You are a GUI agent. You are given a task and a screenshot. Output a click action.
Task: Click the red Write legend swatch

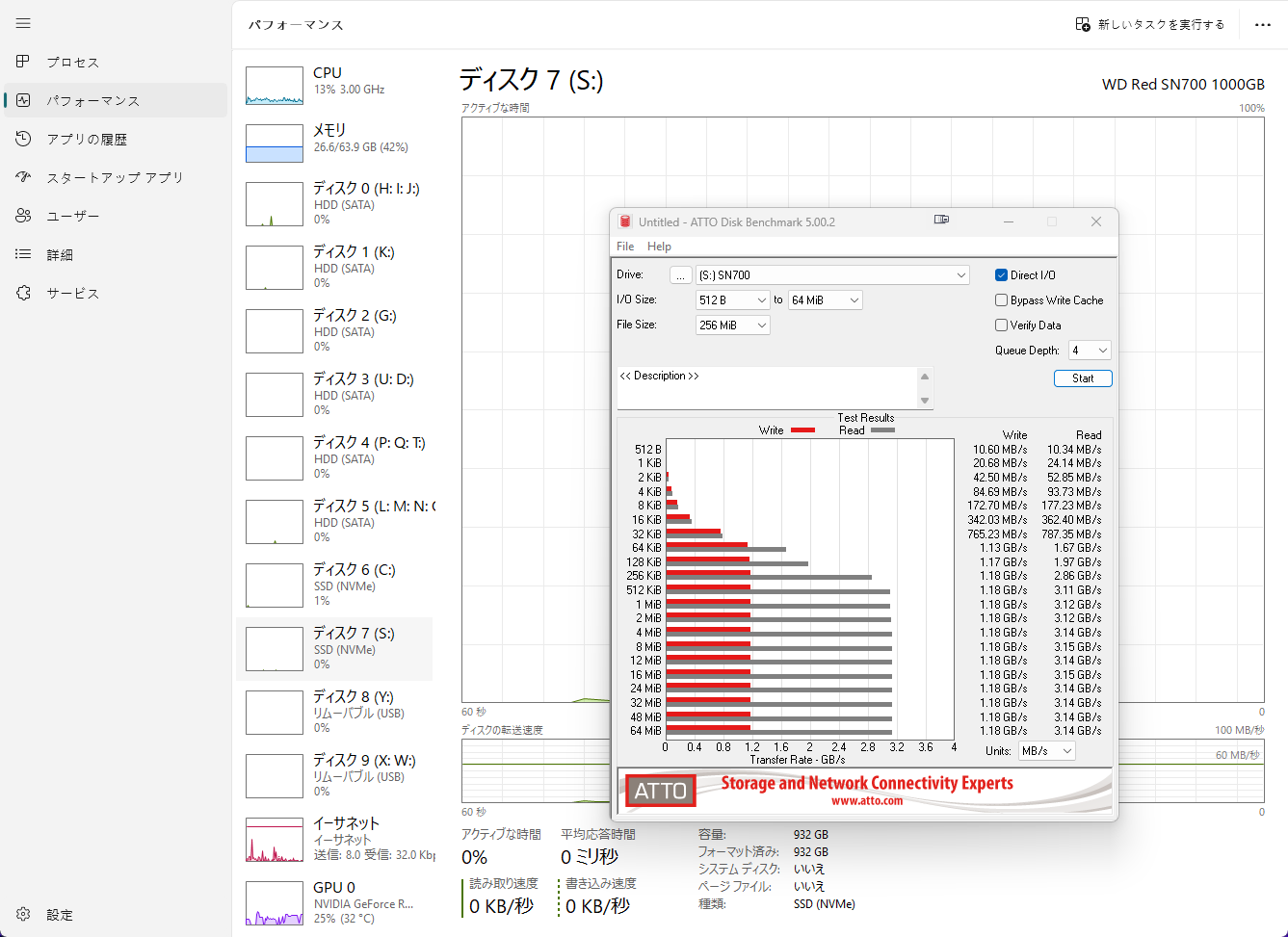pos(802,430)
